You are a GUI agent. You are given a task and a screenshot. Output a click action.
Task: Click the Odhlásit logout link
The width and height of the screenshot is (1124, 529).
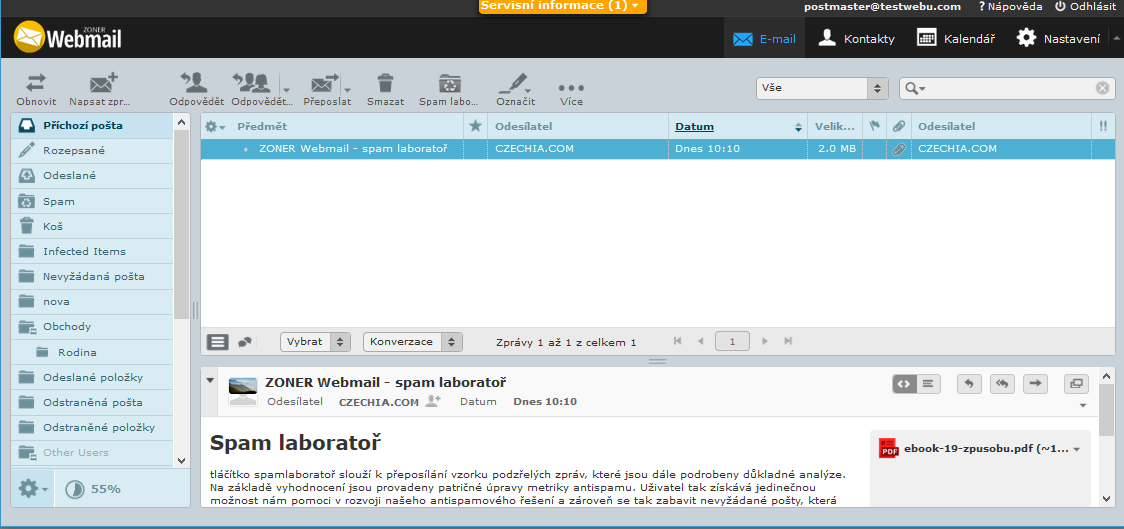pos(1085,6)
